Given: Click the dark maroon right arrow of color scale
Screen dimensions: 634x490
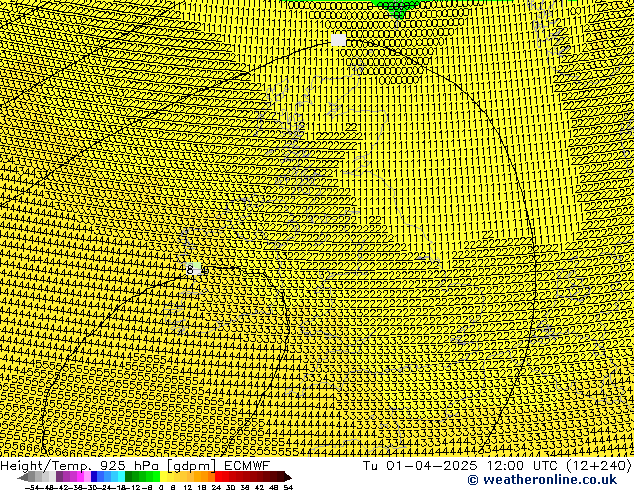Looking at the screenshot, I should [288, 477].
